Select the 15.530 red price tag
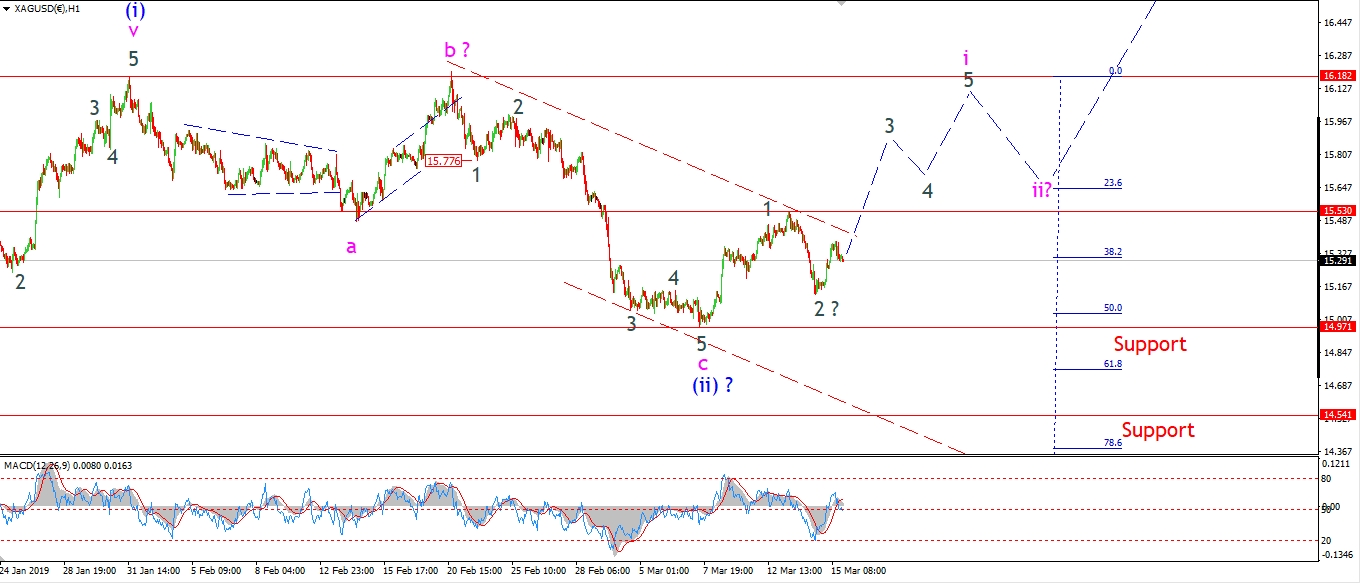This screenshot has width=1361, height=584. pyautogui.click(x=1338, y=211)
